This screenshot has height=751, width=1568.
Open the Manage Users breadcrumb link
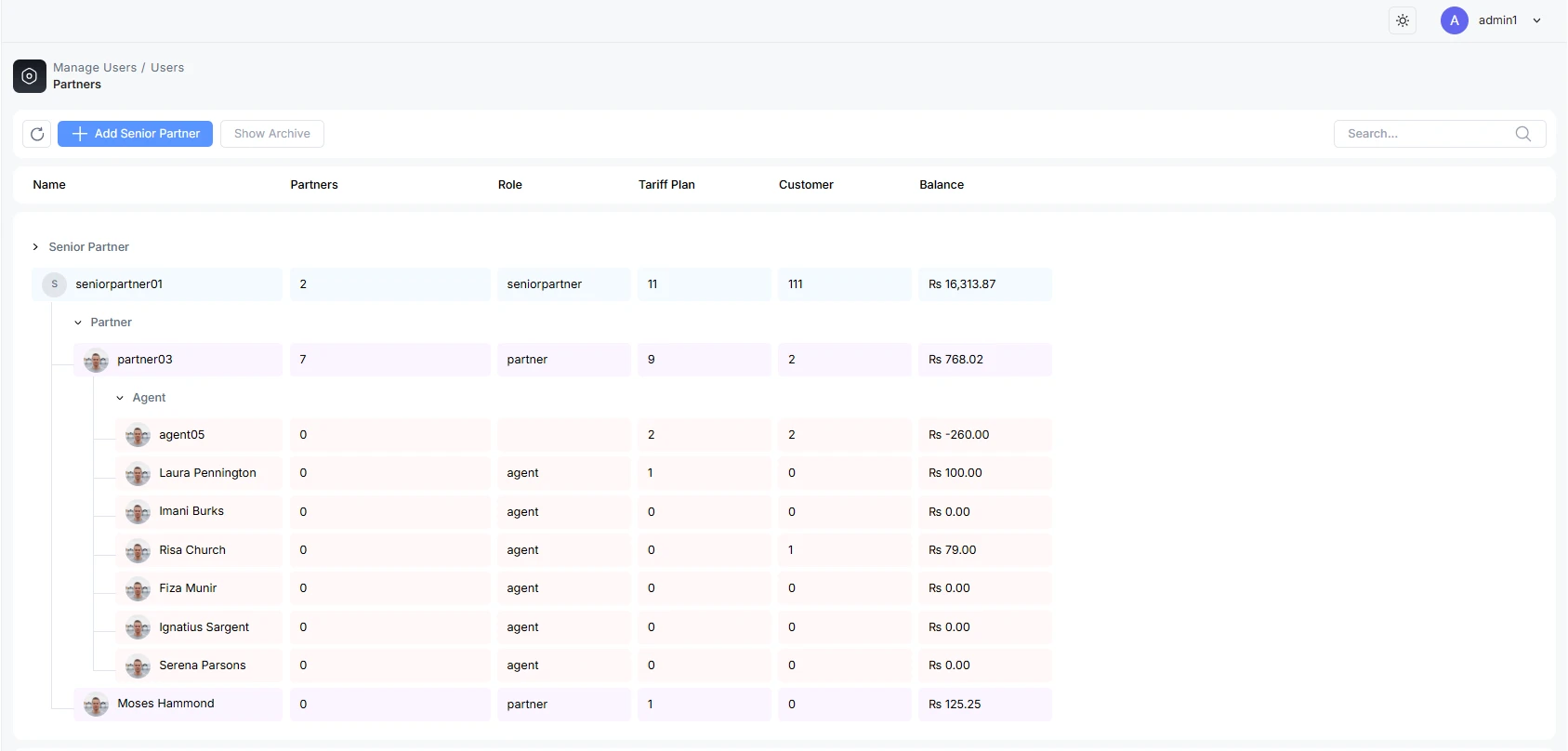pyautogui.click(x=95, y=68)
